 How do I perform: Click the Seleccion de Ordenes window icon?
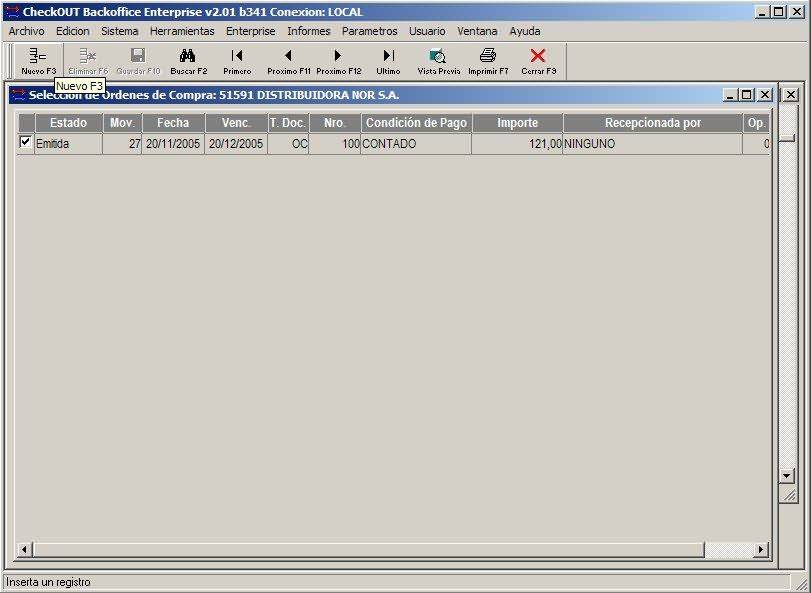(x=19, y=95)
